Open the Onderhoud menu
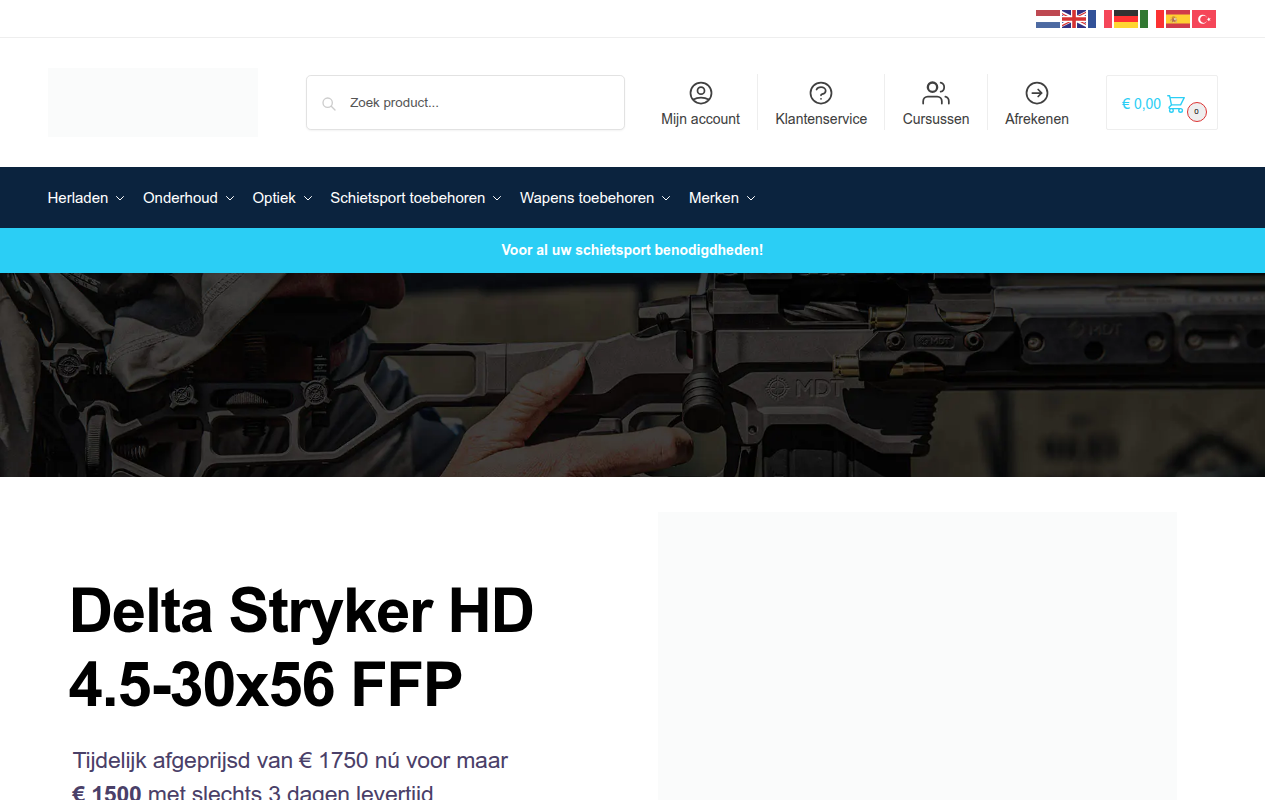The width and height of the screenshot is (1280, 800). pyautogui.click(x=188, y=198)
